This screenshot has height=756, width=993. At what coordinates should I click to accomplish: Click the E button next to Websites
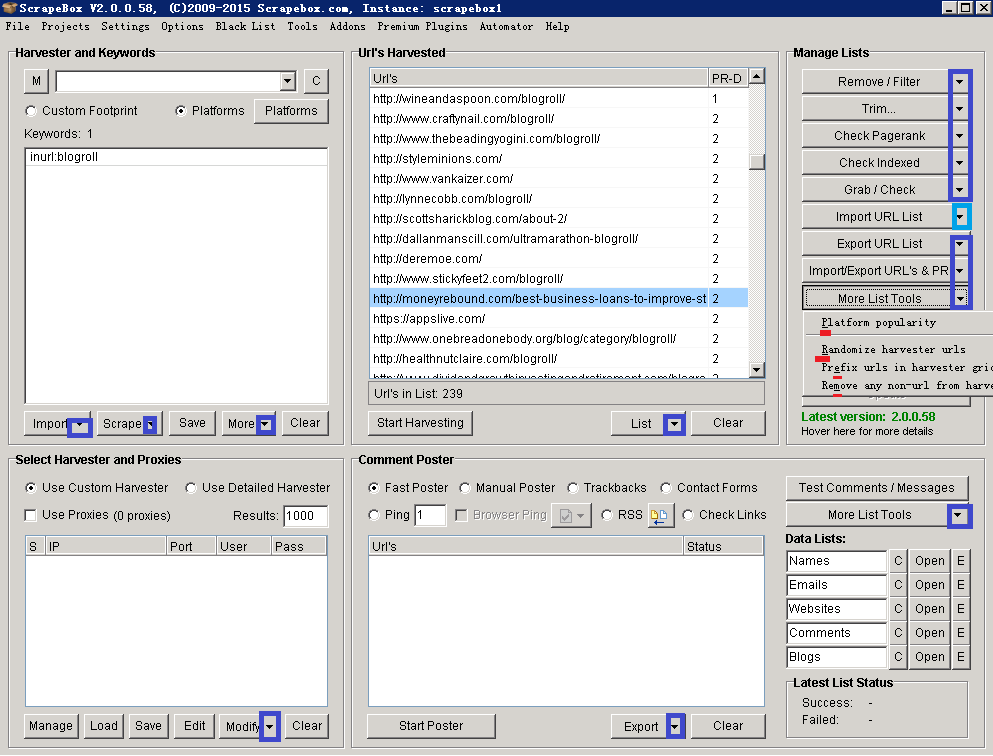point(961,609)
